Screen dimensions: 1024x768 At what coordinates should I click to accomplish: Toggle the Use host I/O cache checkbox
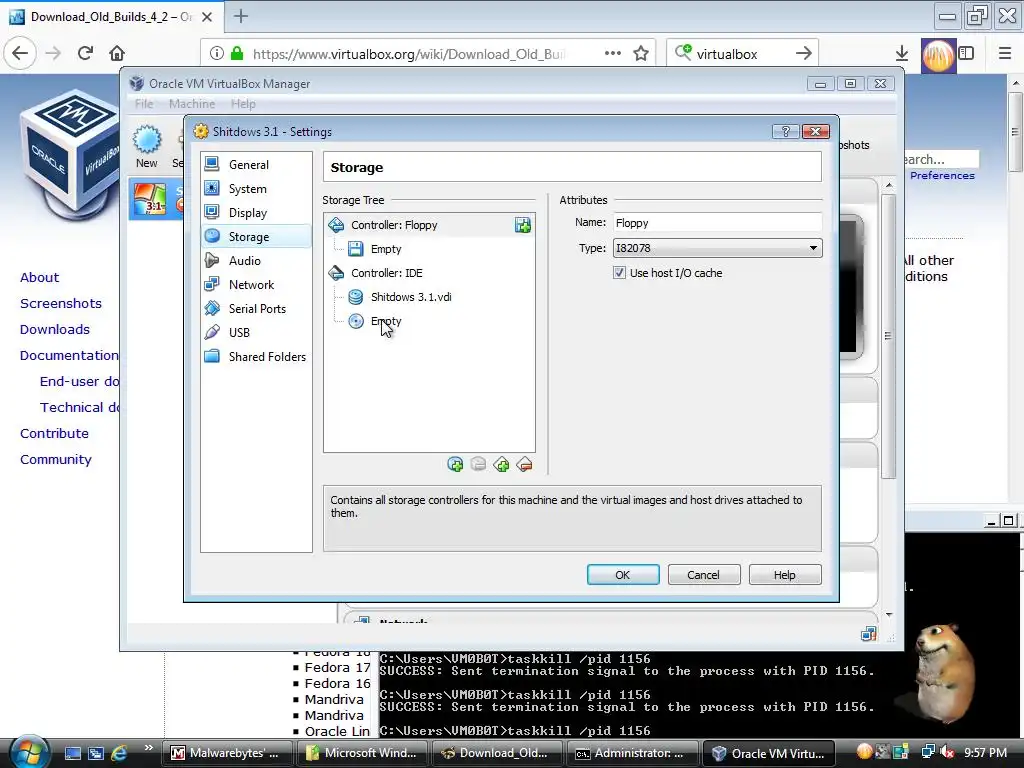pos(619,273)
